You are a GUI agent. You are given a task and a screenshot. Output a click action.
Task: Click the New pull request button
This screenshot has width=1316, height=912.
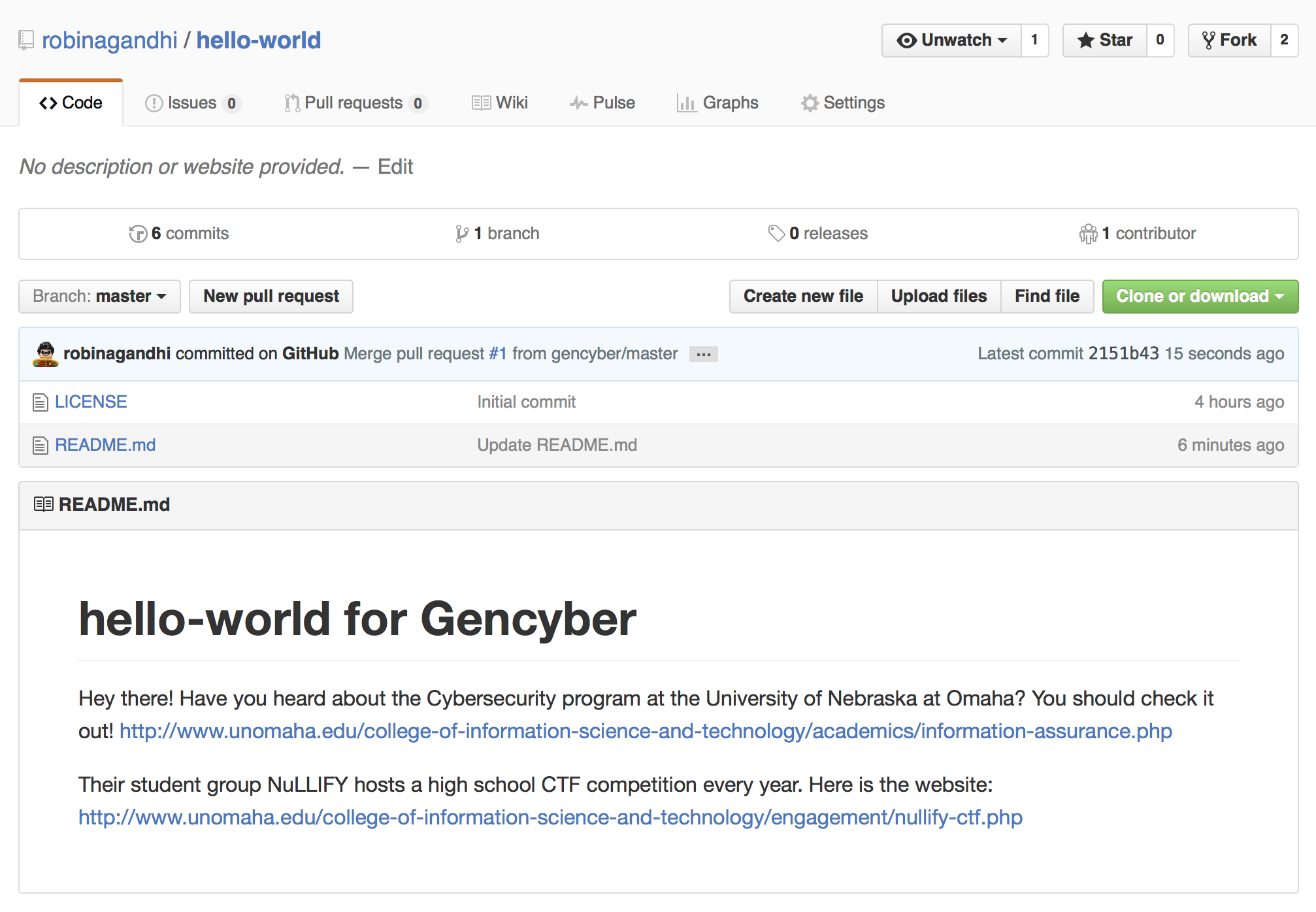coord(271,296)
